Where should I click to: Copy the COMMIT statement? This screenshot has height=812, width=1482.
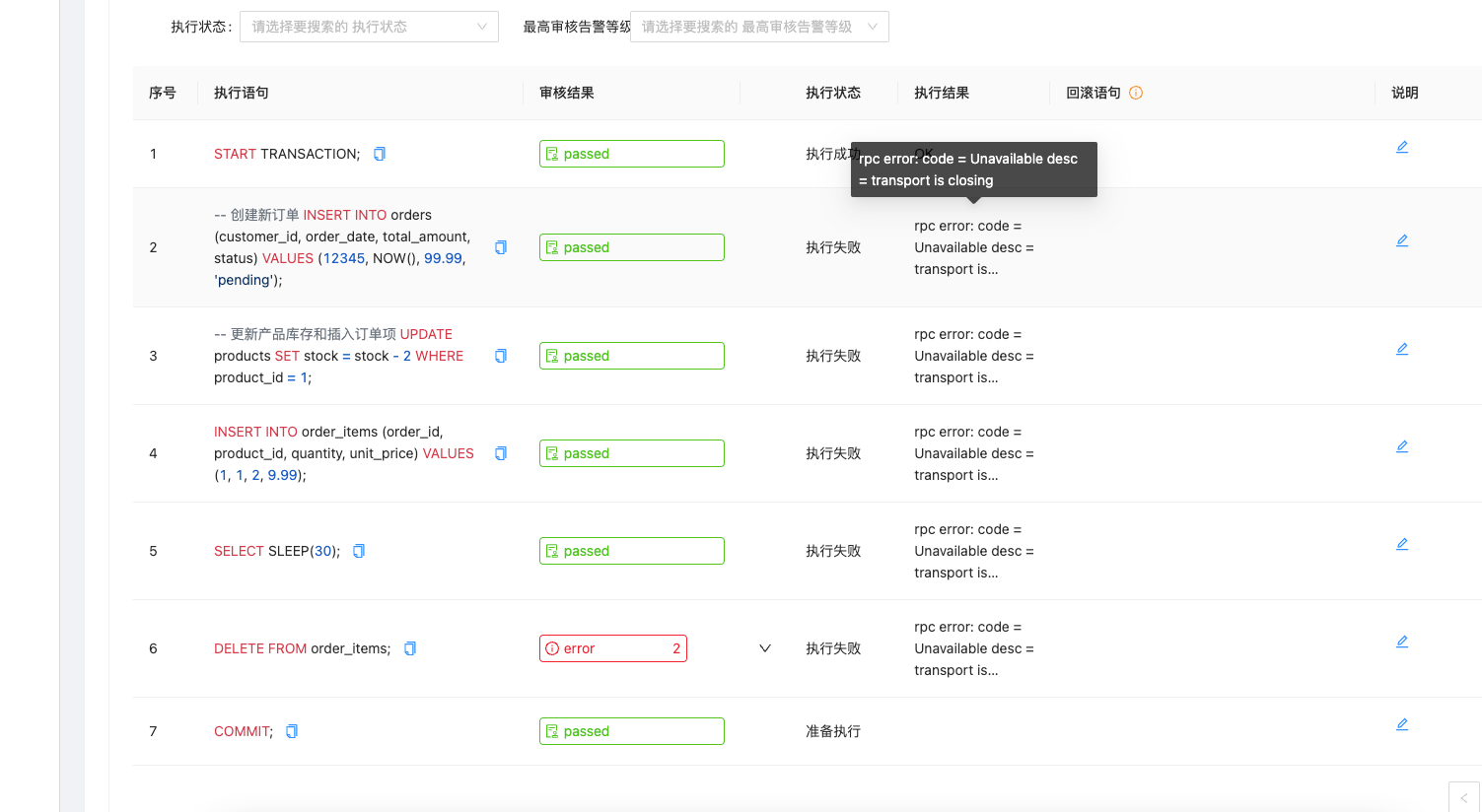[x=290, y=731]
